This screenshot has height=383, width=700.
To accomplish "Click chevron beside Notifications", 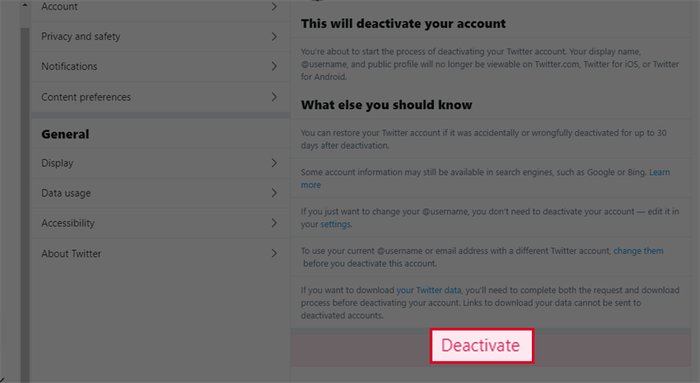I will 274,67.
